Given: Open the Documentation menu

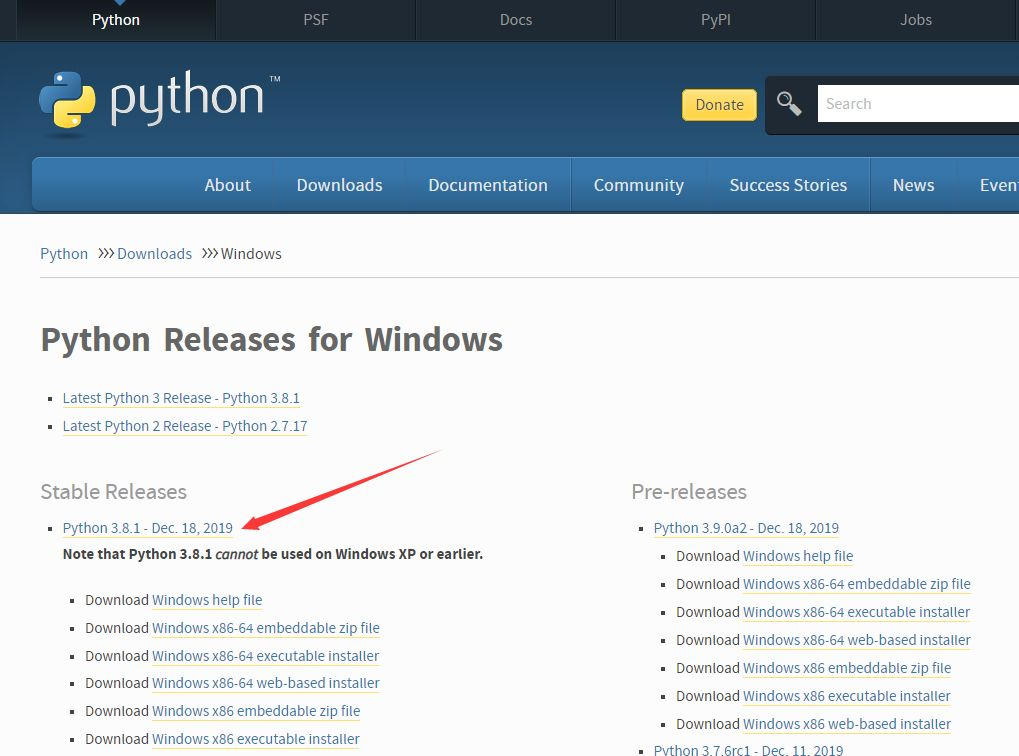Looking at the screenshot, I should 488,185.
